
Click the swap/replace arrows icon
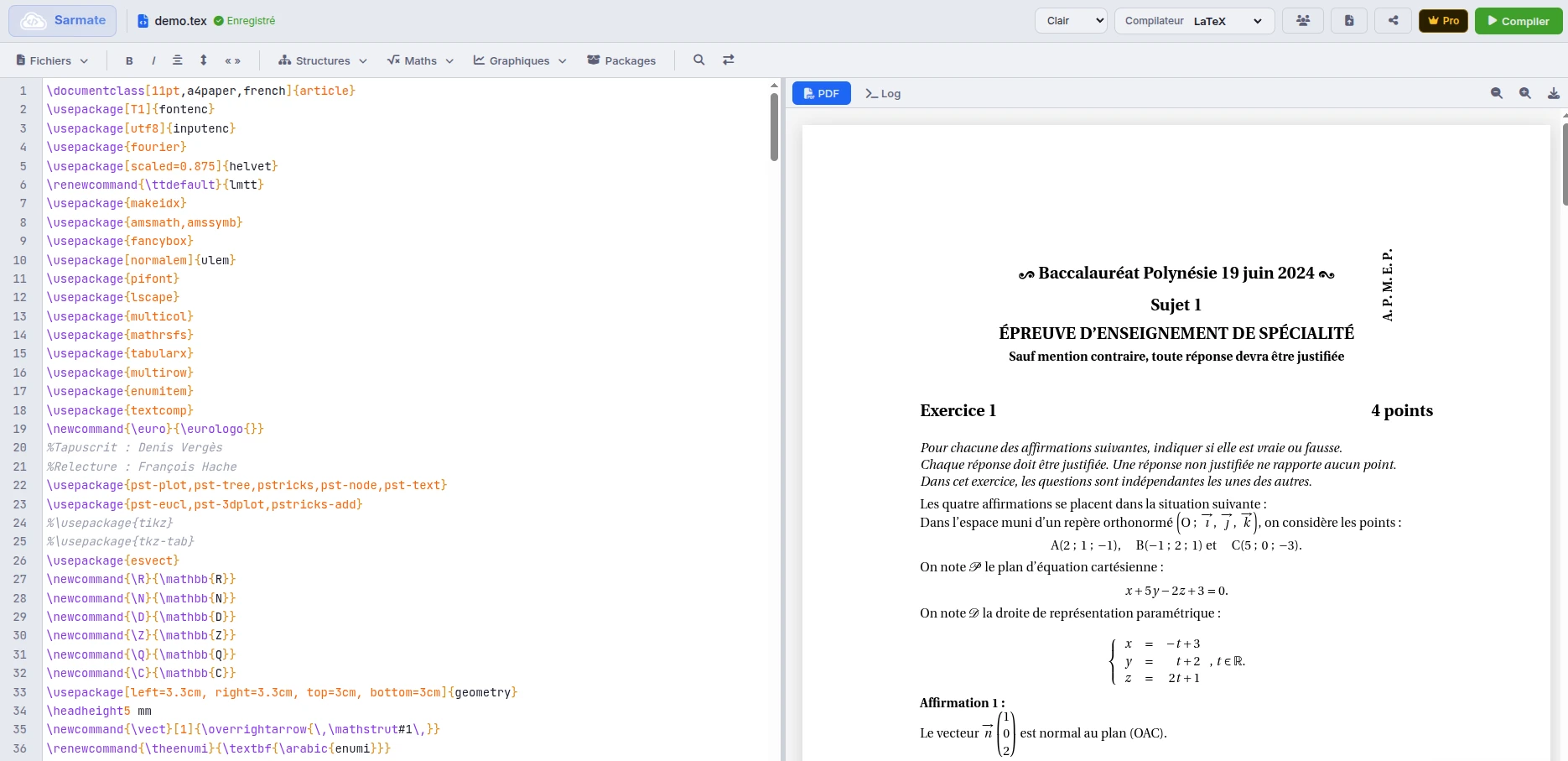(x=728, y=60)
